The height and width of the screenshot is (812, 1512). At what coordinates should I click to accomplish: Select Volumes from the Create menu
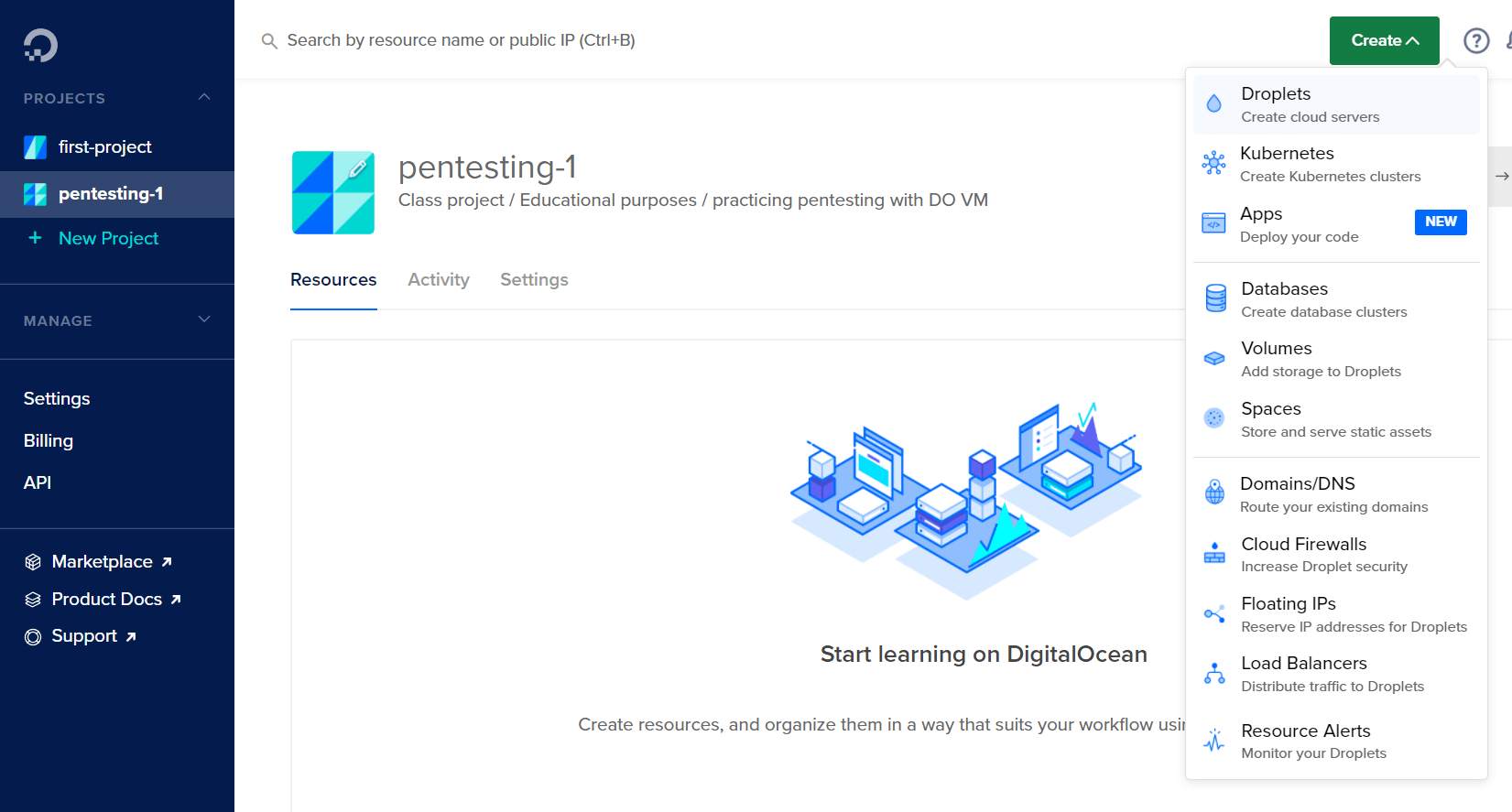(x=1276, y=358)
